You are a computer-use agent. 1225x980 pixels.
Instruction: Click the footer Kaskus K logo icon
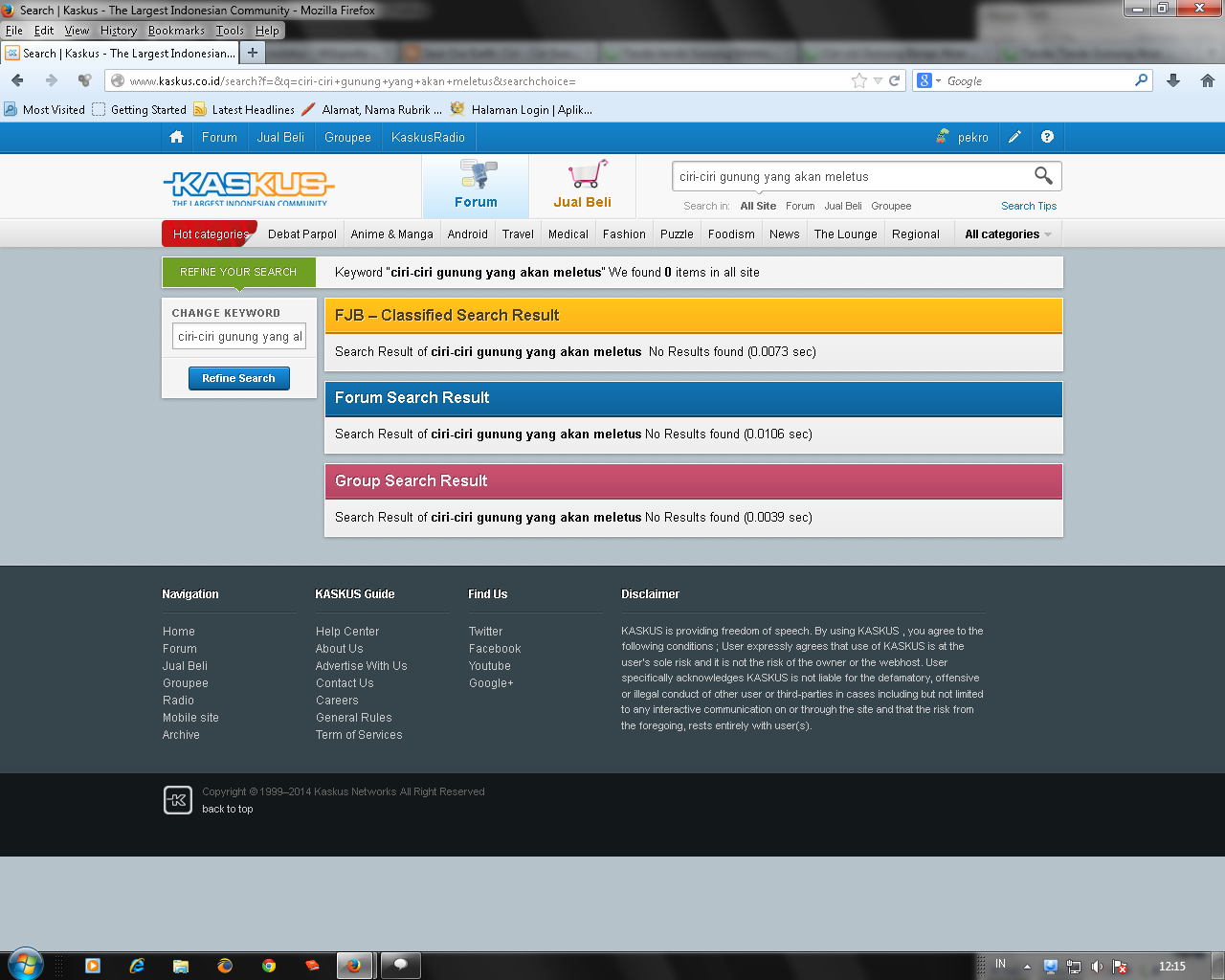coord(178,799)
